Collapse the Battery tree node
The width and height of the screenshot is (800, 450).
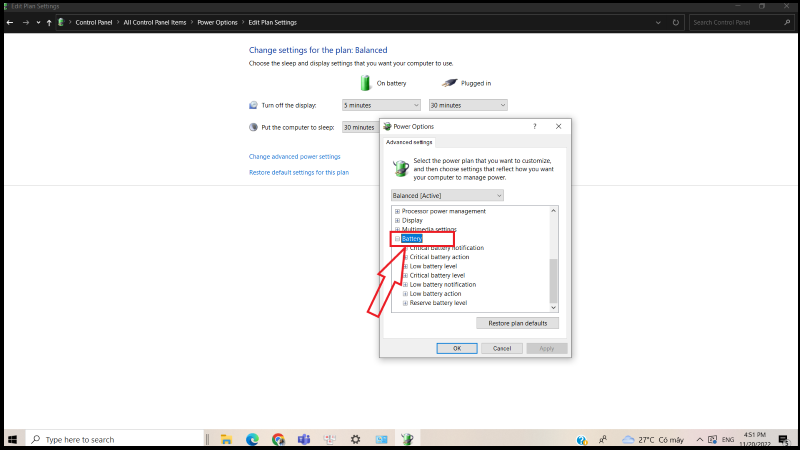[397, 239]
